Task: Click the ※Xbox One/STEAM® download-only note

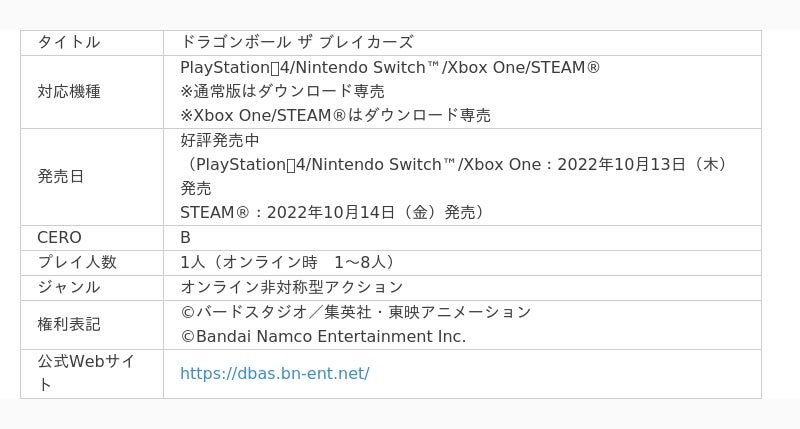Action: [335, 116]
